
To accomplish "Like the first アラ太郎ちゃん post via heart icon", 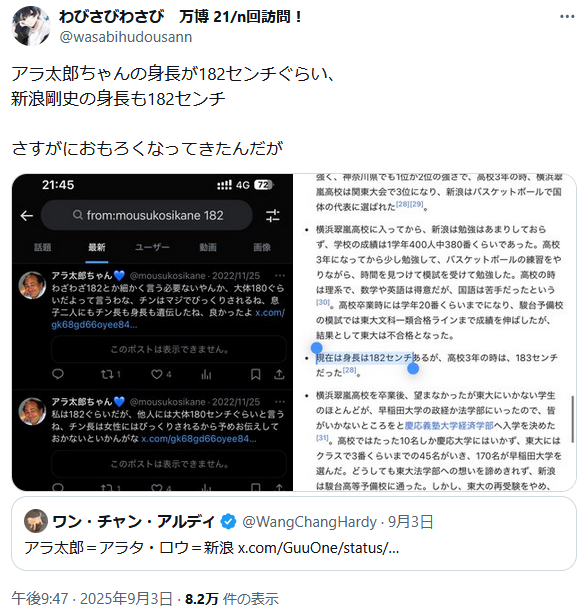I will (157, 374).
